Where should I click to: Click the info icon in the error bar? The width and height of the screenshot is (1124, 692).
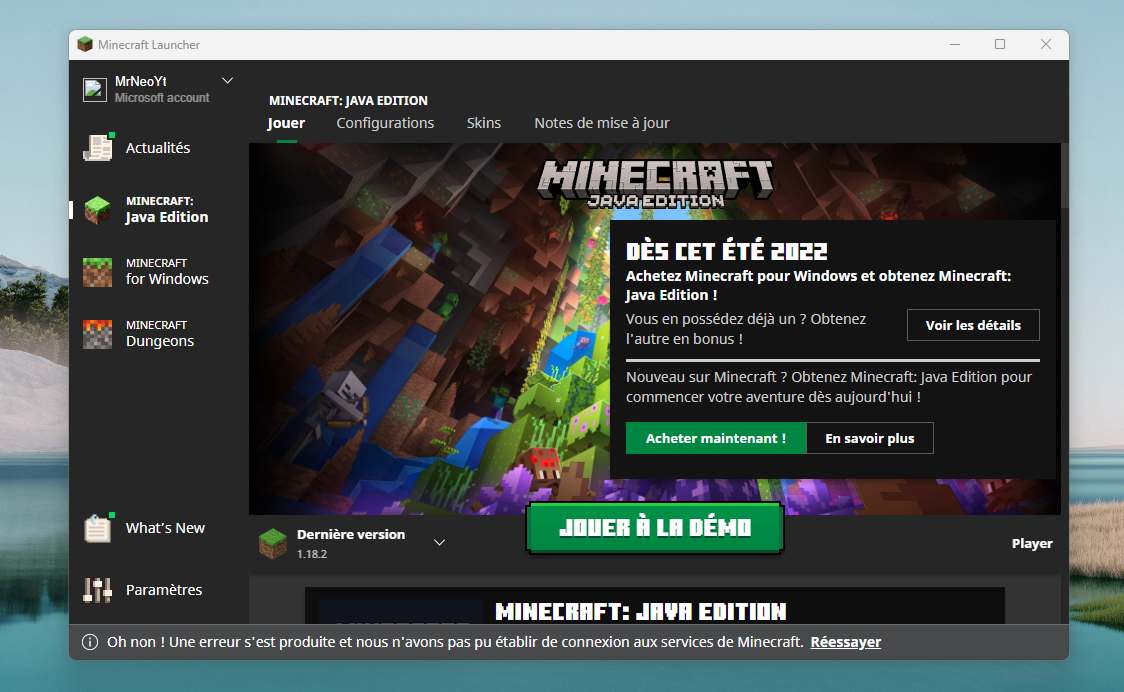[90, 642]
